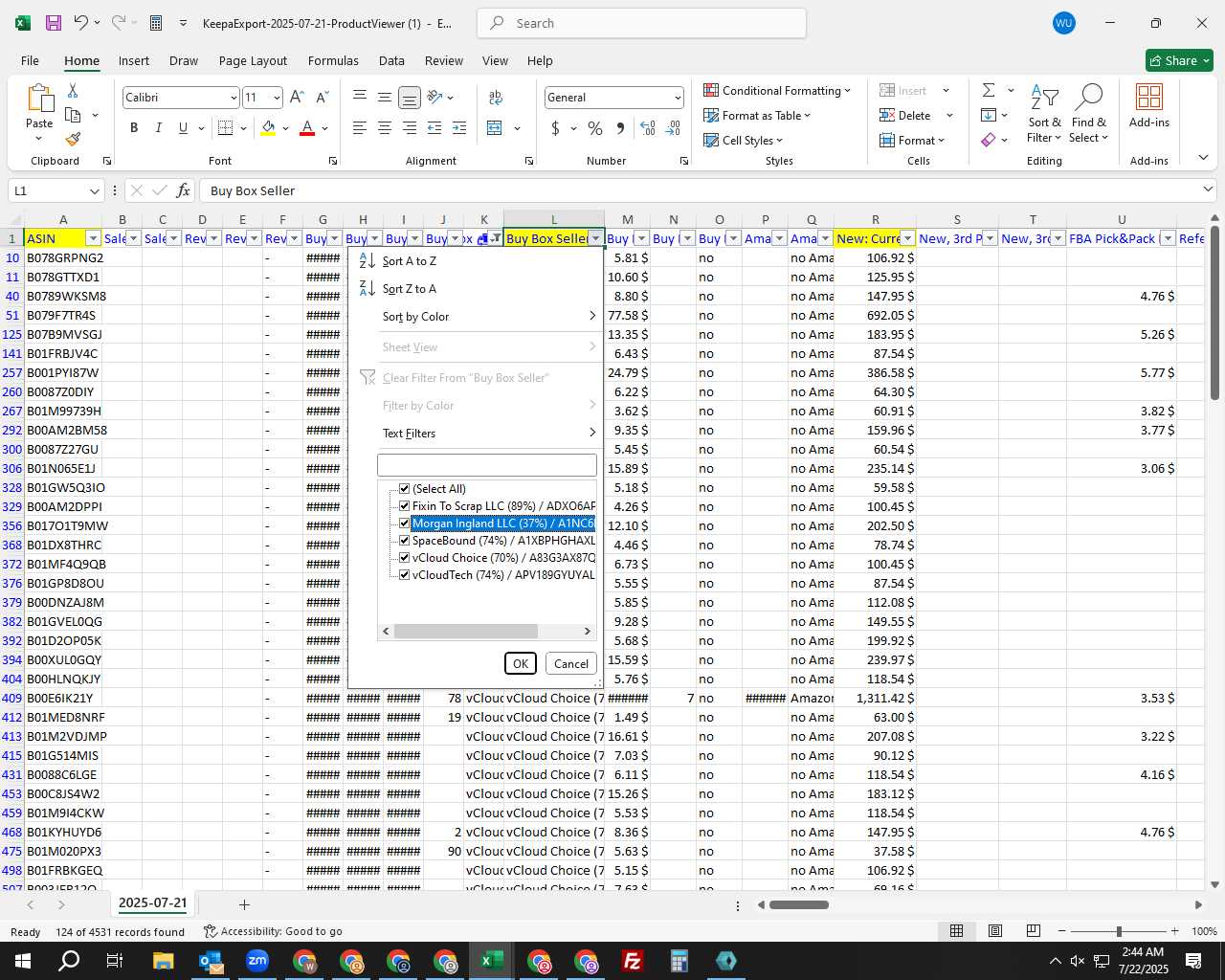The height and width of the screenshot is (980, 1225).
Task: Open the Insert ribbon tab
Action: click(134, 60)
